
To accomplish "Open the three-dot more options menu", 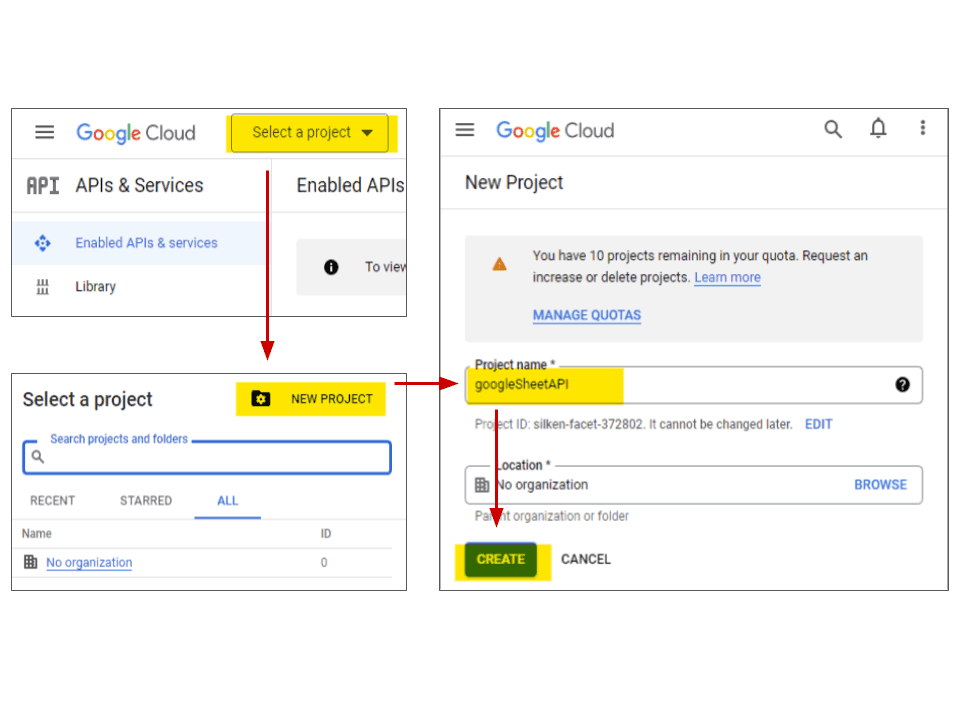I will coord(923,128).
